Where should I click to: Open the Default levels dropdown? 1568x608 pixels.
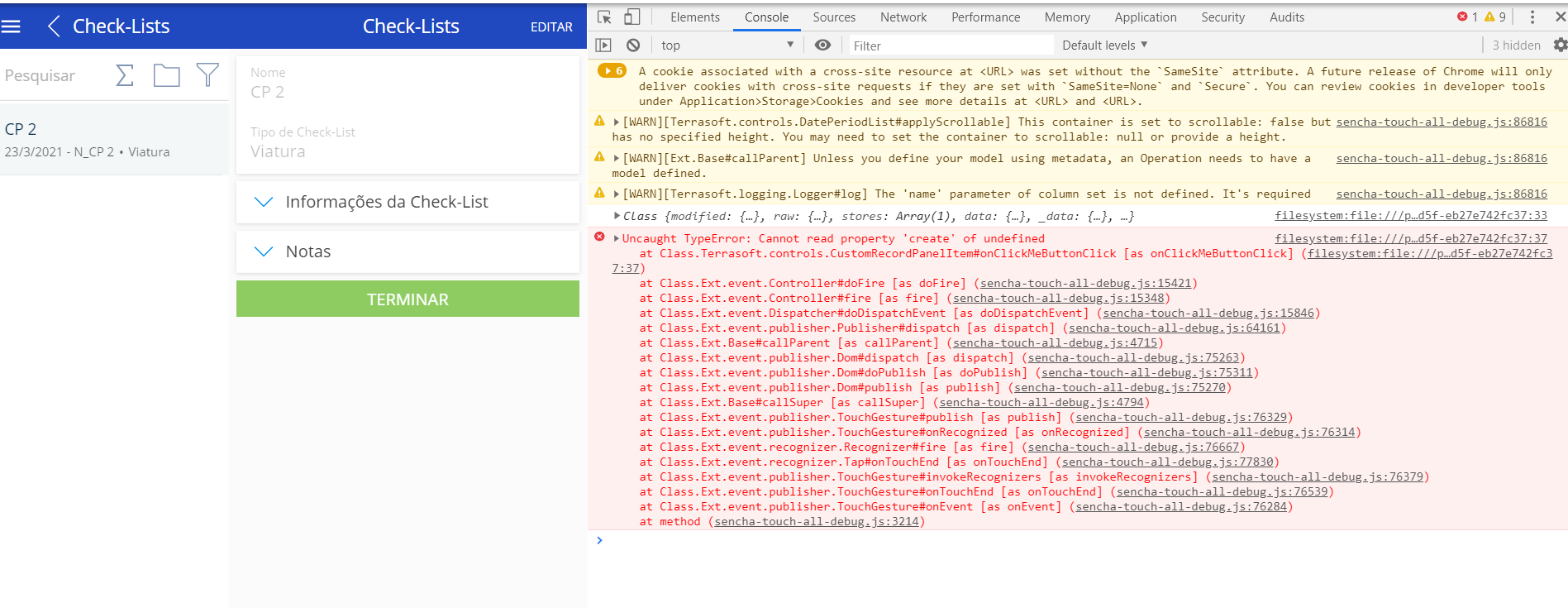(x=1104, y=45)
